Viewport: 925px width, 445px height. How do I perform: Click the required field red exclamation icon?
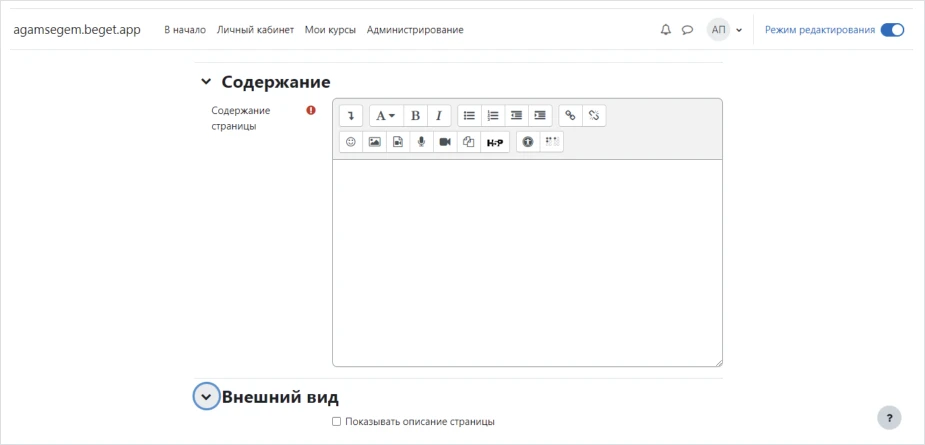point(311,110)
